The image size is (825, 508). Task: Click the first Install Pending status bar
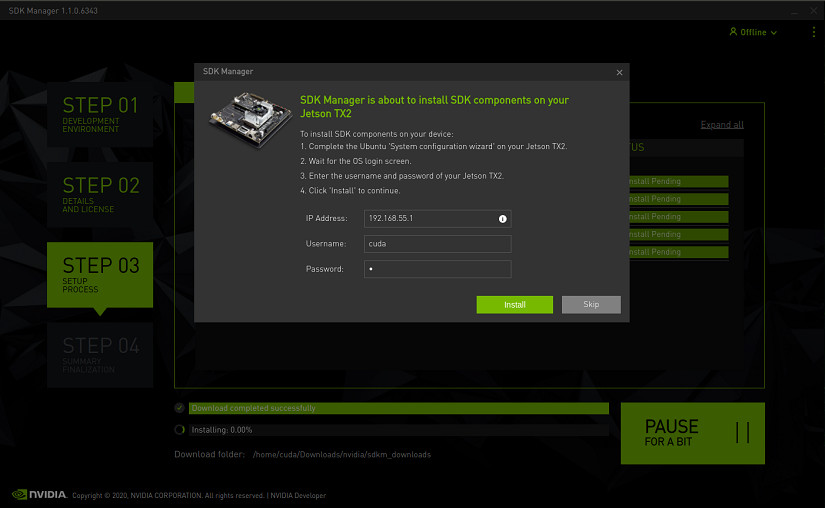[679, 181]
